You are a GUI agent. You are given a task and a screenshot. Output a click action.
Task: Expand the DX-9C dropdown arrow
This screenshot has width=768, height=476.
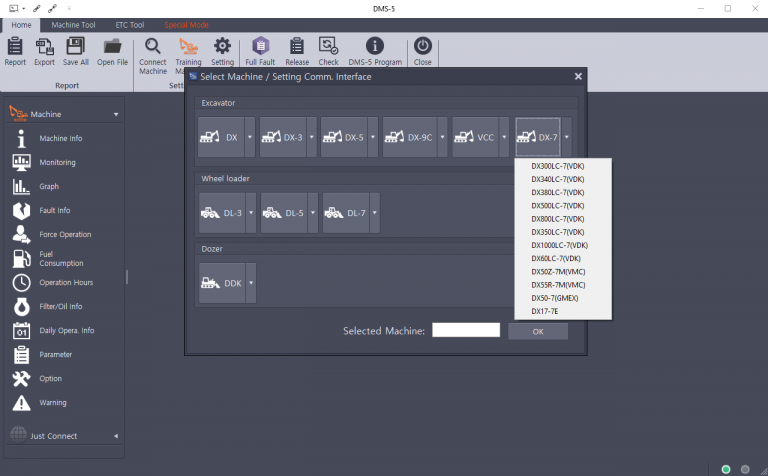442,137
